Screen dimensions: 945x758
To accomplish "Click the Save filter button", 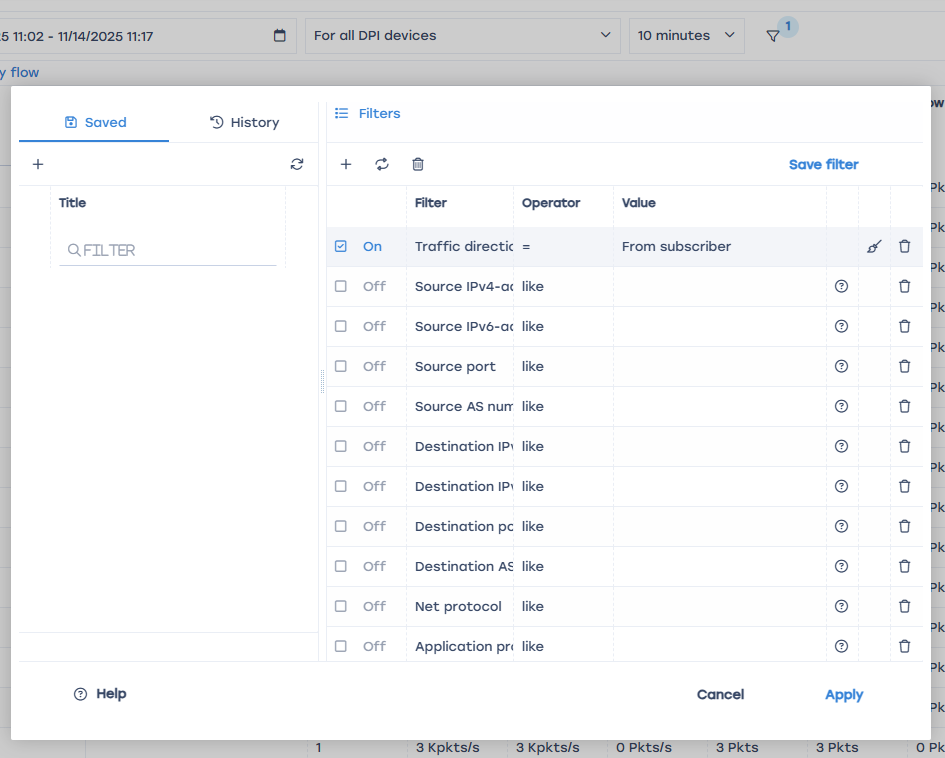I will [x=823, y=164].
